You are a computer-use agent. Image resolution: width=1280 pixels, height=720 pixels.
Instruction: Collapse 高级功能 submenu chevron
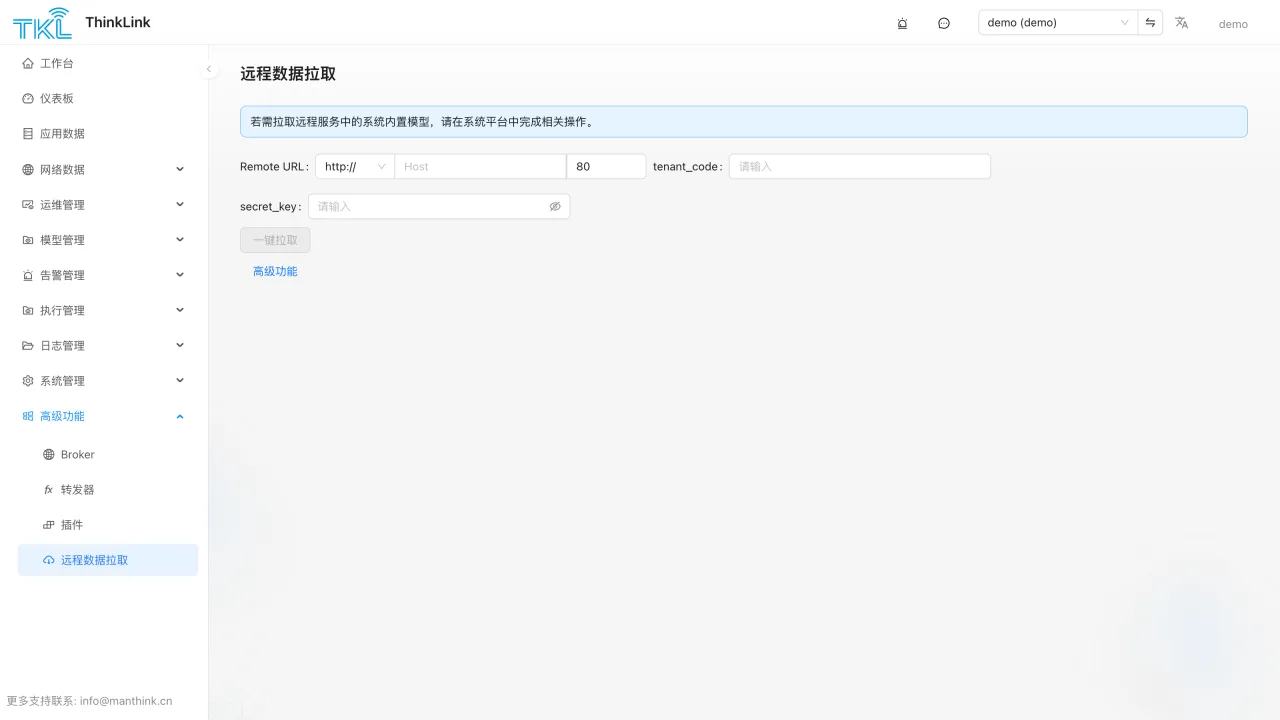click(180, 416)
